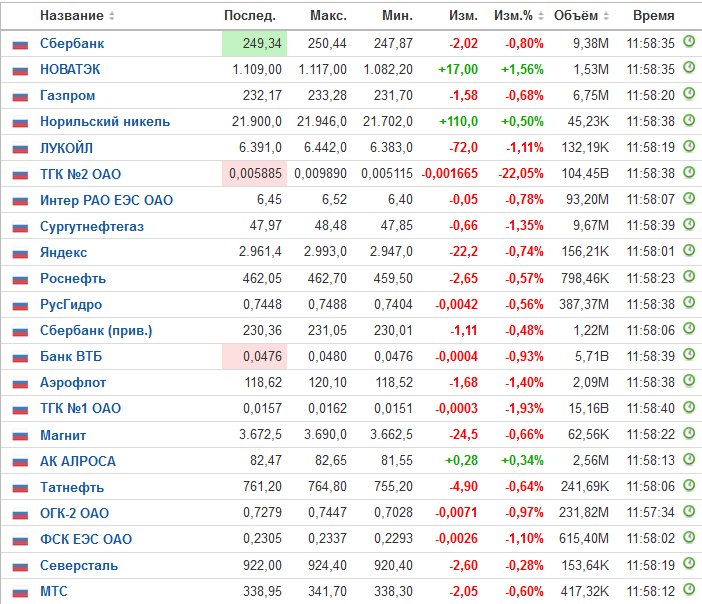
Task: Click the clock icon in РусГидро row
Action: pos(689,302)
